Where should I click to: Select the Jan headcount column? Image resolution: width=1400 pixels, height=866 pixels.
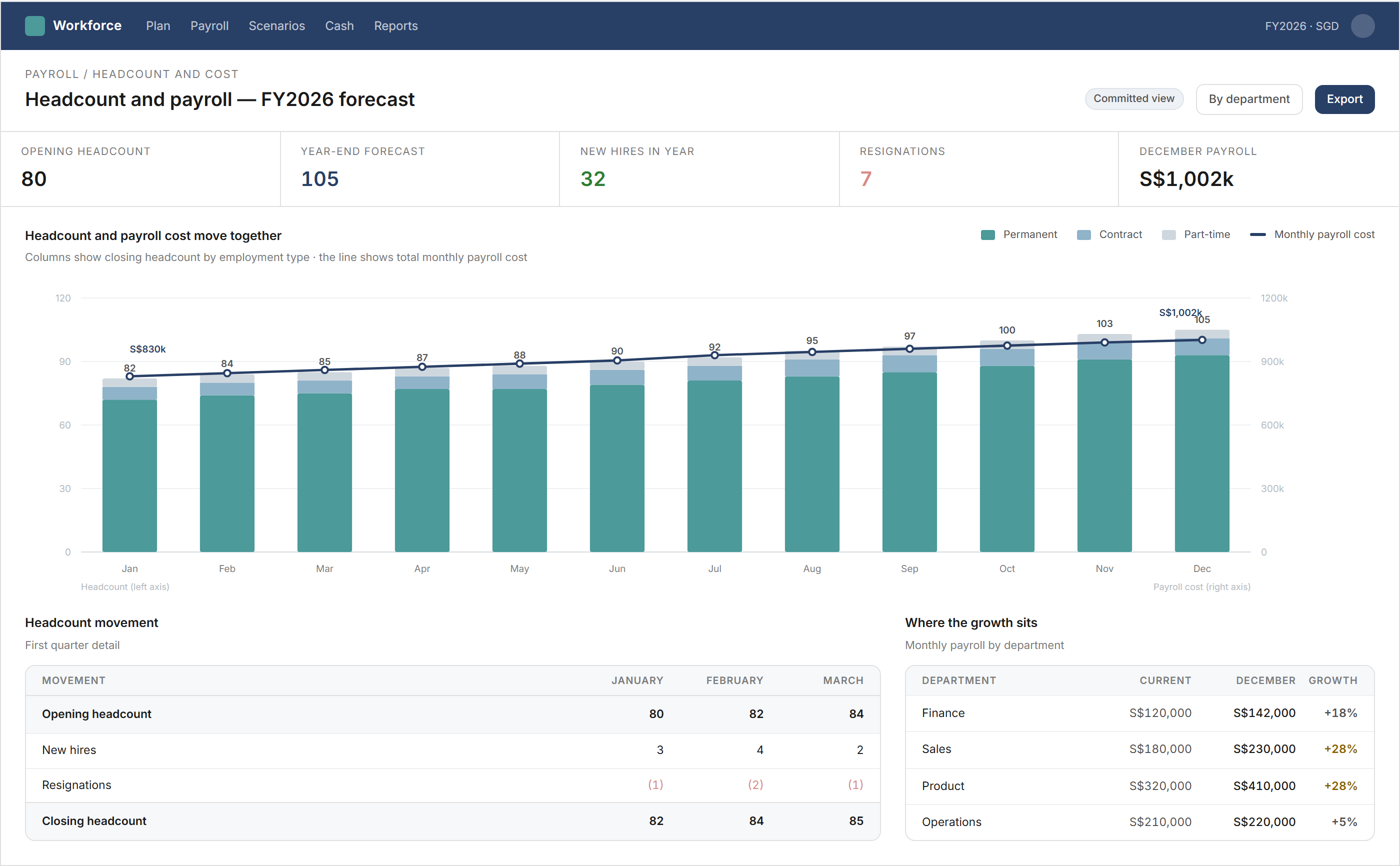pyautogui.click(x=130, y=465)
